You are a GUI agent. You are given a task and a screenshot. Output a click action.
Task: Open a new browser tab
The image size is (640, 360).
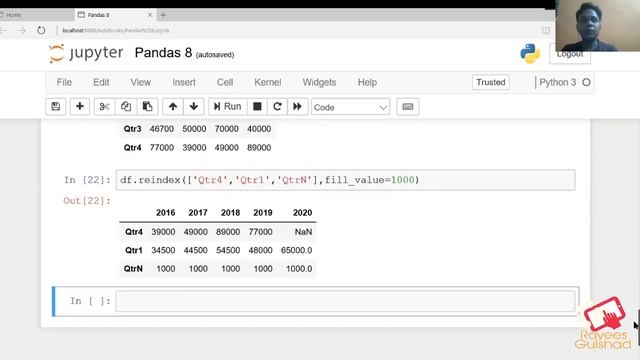(x=163, y=15)
